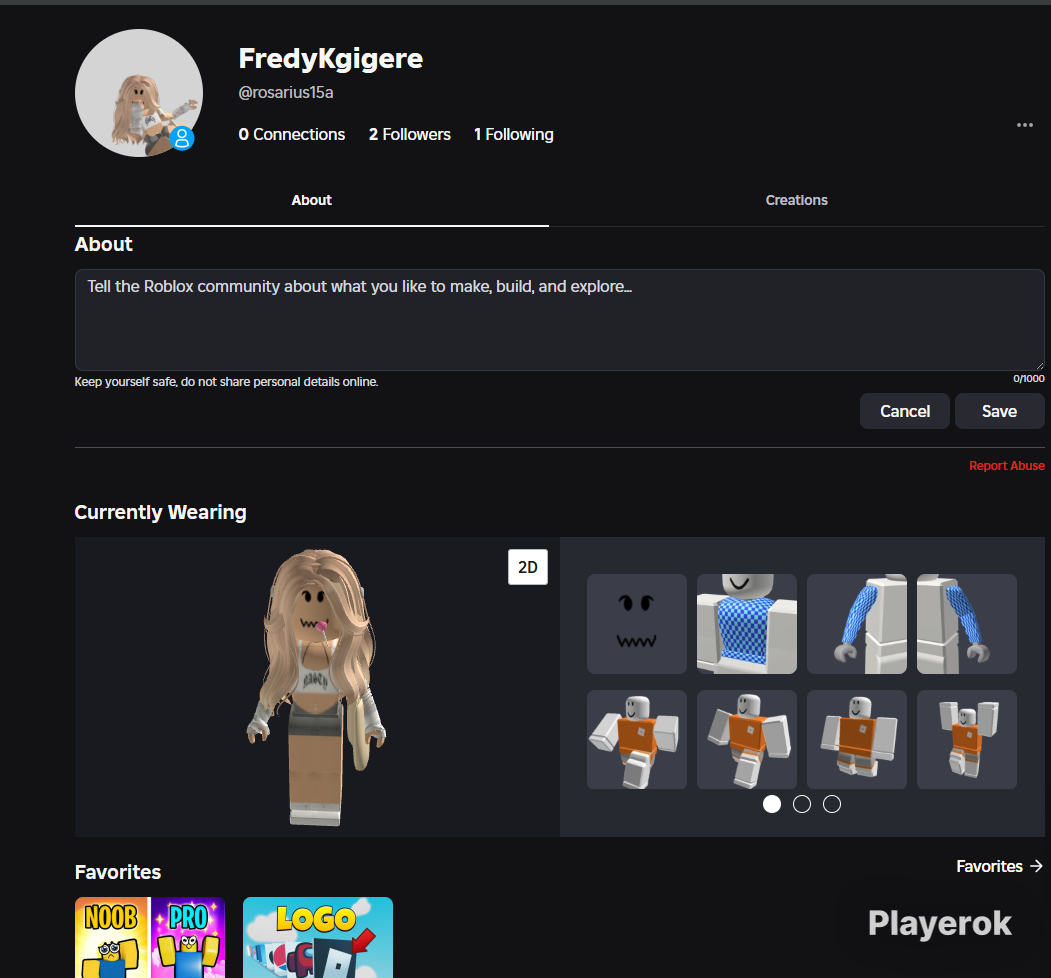The width and height of the screenshot is (1051, 978).
Task: Open the blue checkered torso shirt item
Action: coord(747,623)
